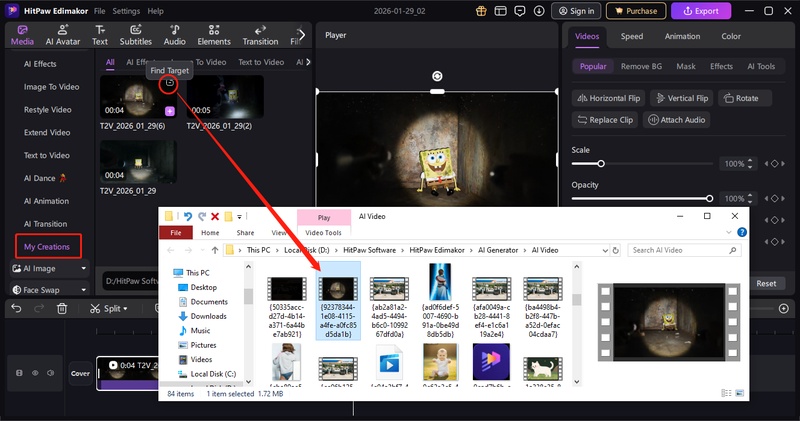Click the Find Target icon on first clip

[170, 83]
